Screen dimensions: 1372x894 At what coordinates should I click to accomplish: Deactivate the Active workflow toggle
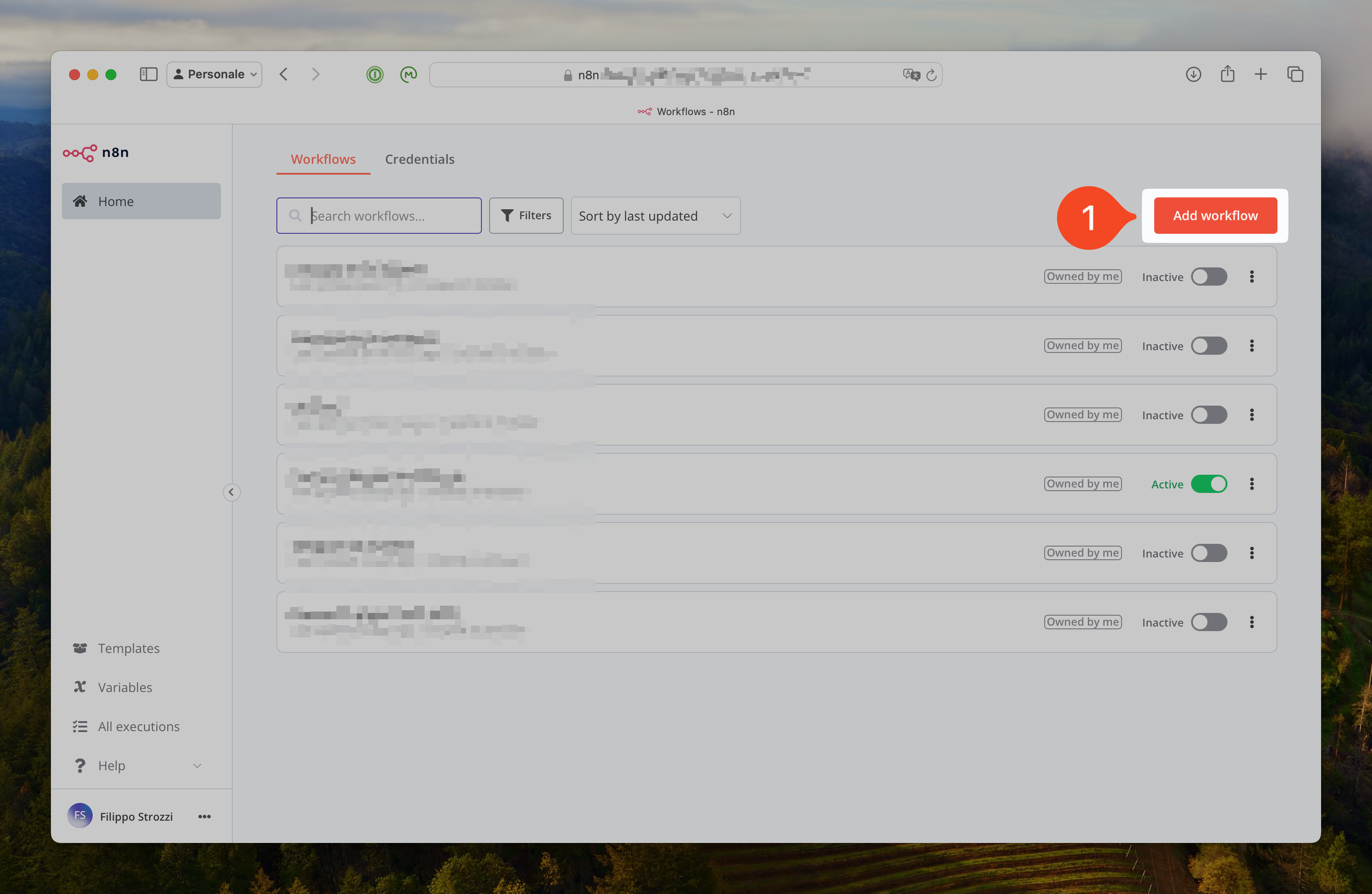pyautogui.click(x=1208, y=483)
